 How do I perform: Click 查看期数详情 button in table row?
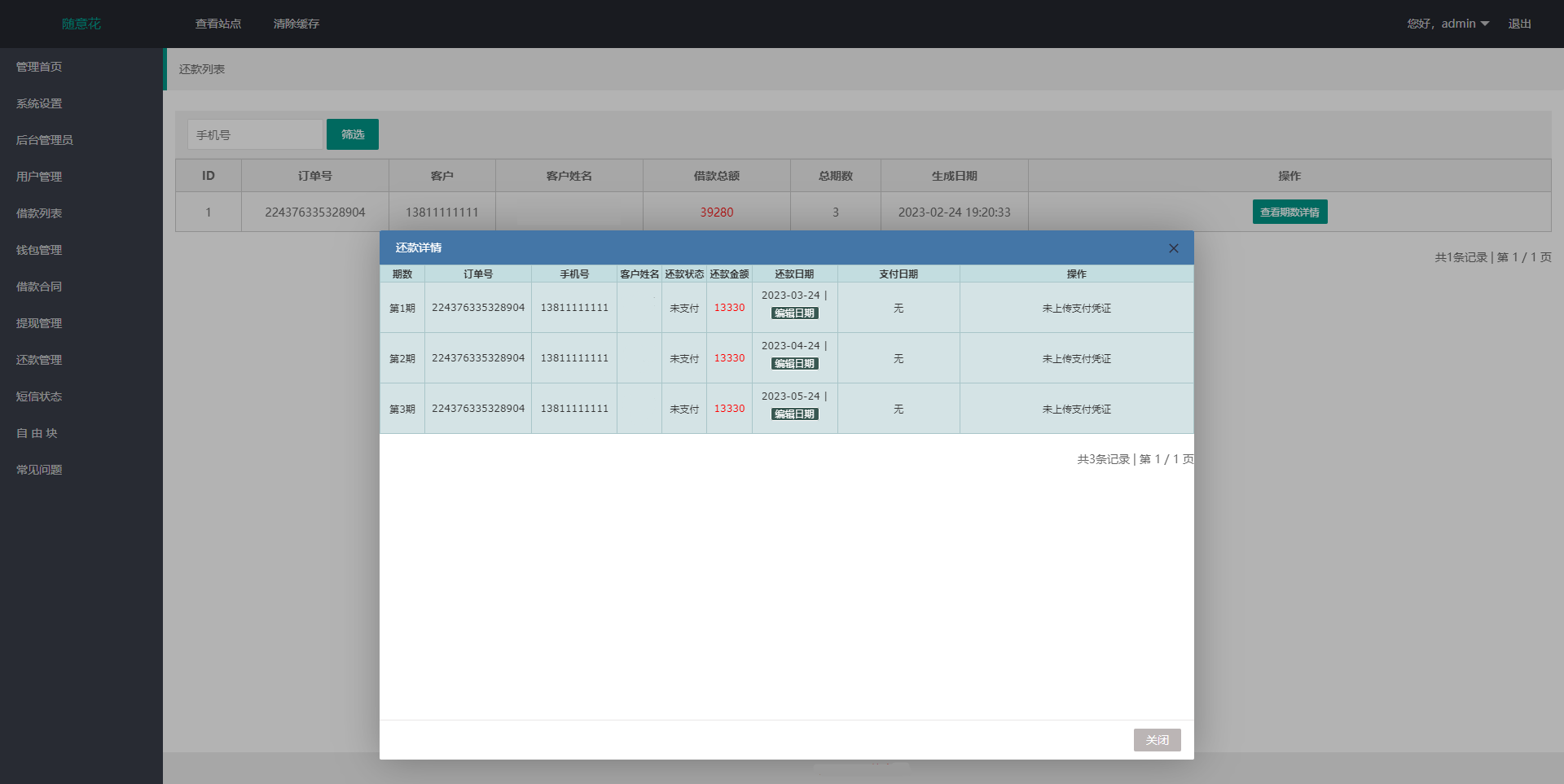(x=1289, y=212)
